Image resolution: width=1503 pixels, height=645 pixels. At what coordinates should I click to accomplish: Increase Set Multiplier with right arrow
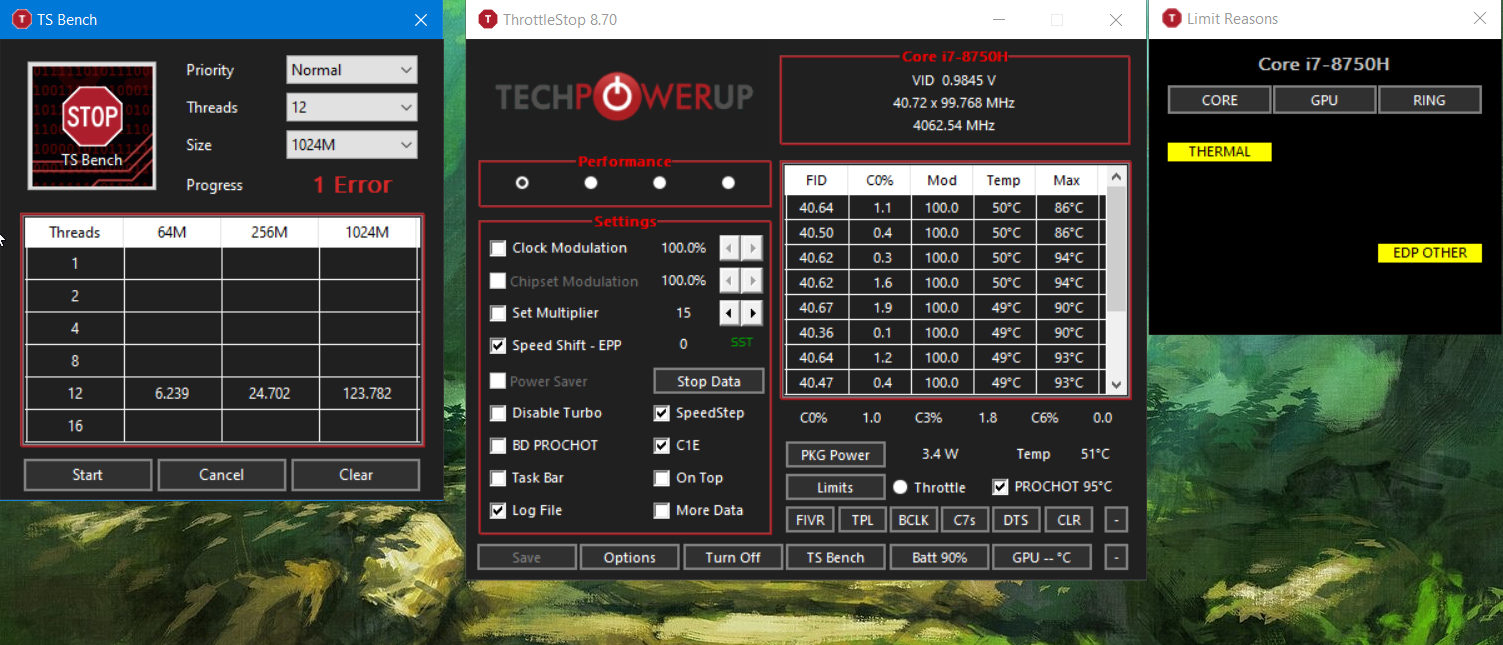pyautogui.click(x=751, y=313)
